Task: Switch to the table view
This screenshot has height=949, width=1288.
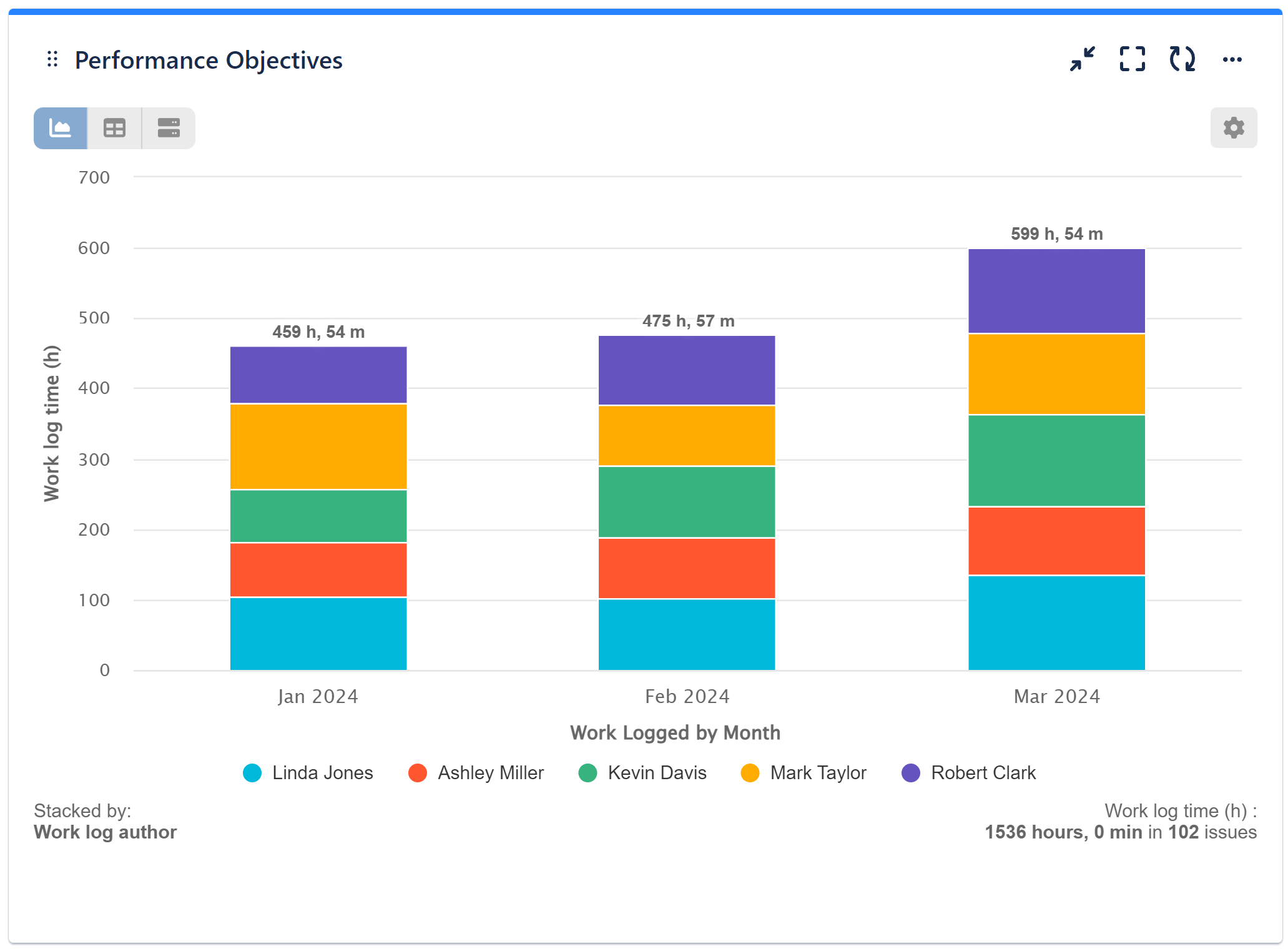Action: (114, 127)
